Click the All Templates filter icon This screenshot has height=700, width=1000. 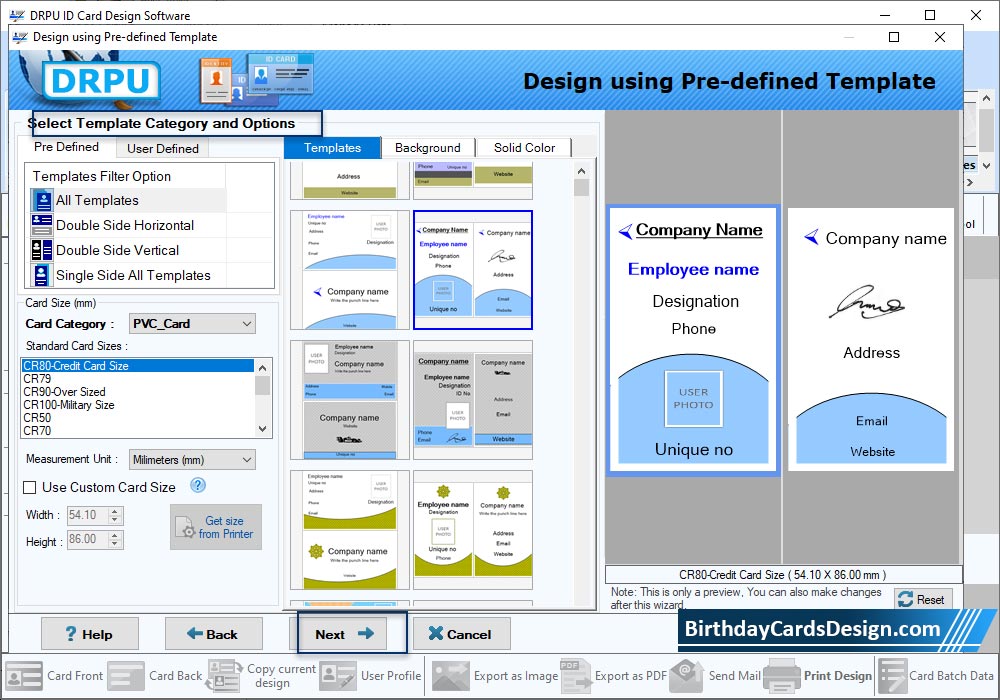(x=42, y=201)
